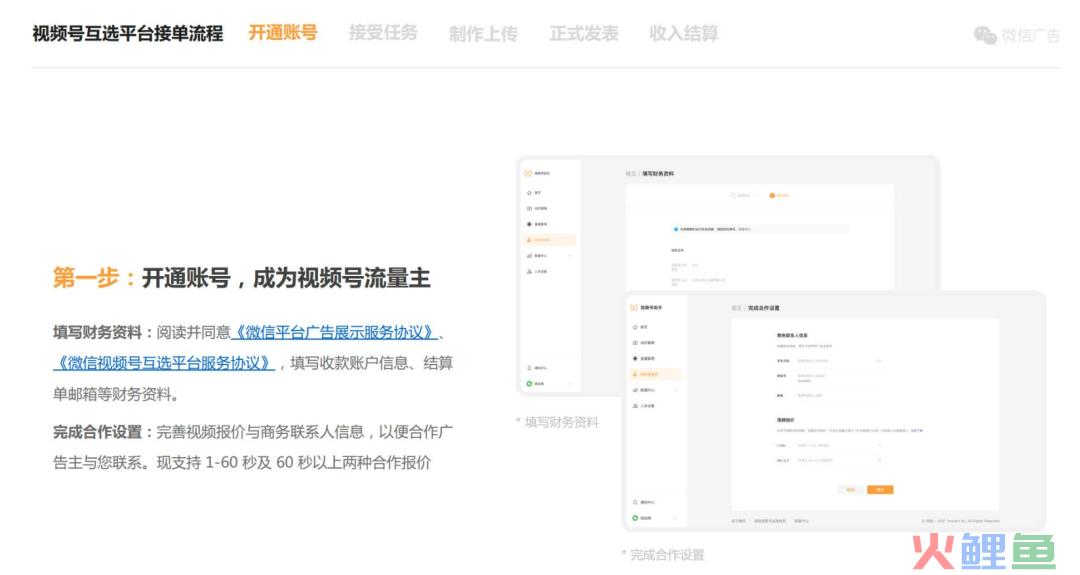
Task: Click orange submit button in 完成合作设置 screenshot
Action: tap(880, 490)
